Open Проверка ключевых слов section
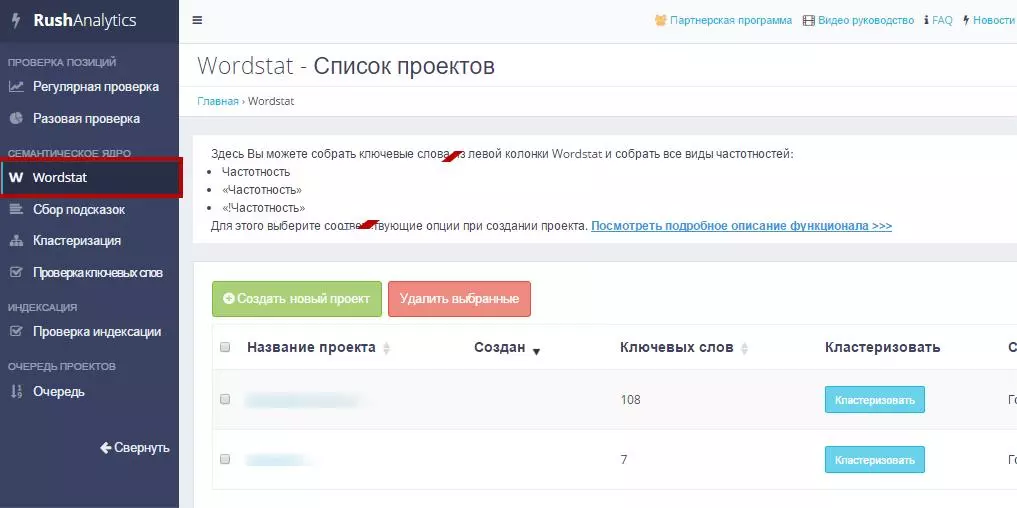1017x508 pixels. coord(98,272)
